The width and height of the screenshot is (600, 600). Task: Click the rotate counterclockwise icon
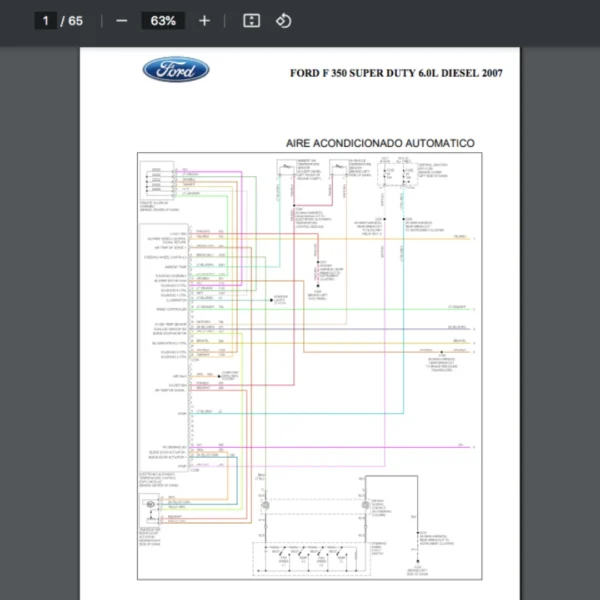click(x=283, y=21)
